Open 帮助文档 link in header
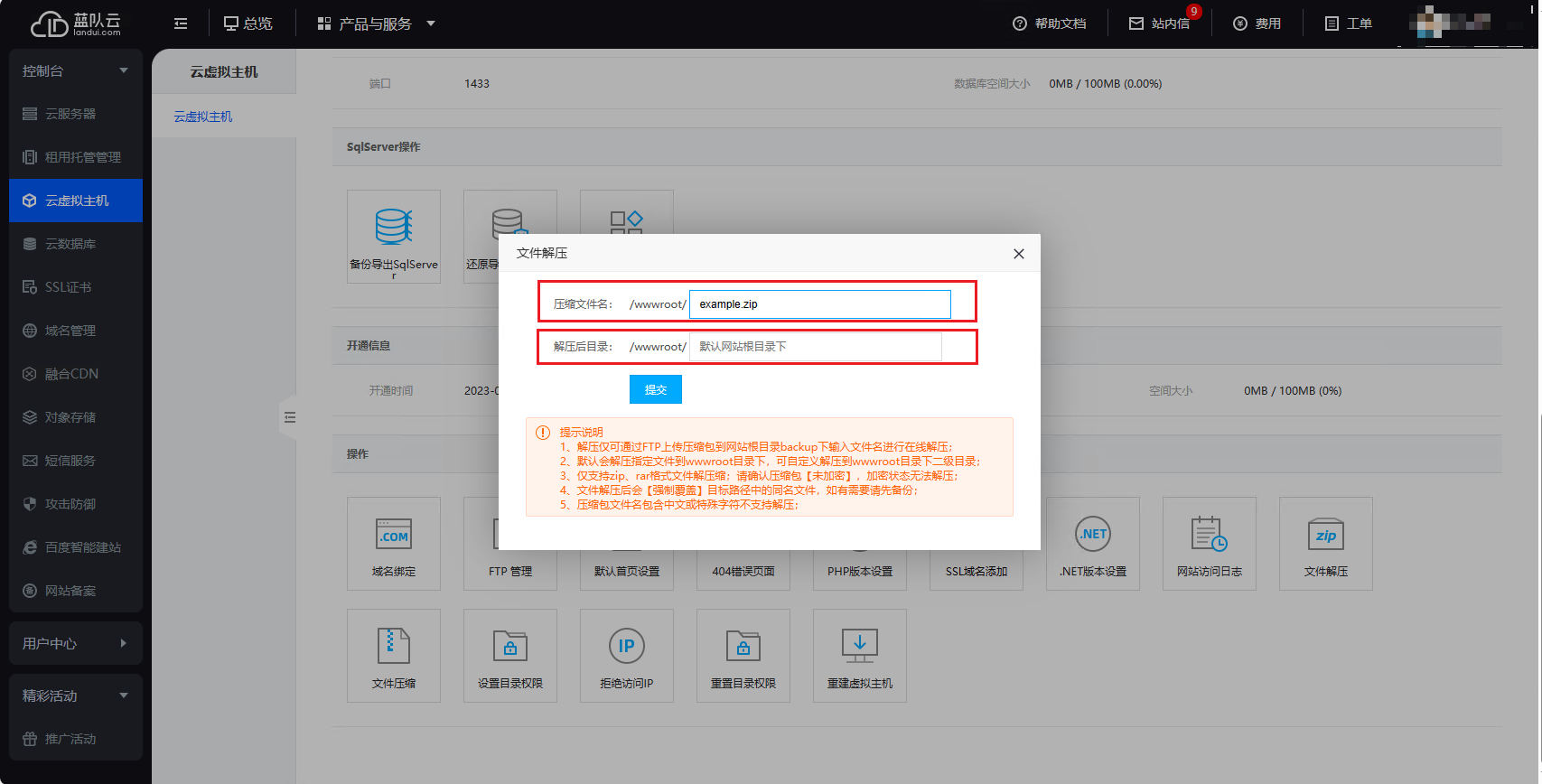 [x=1050, y=23]
